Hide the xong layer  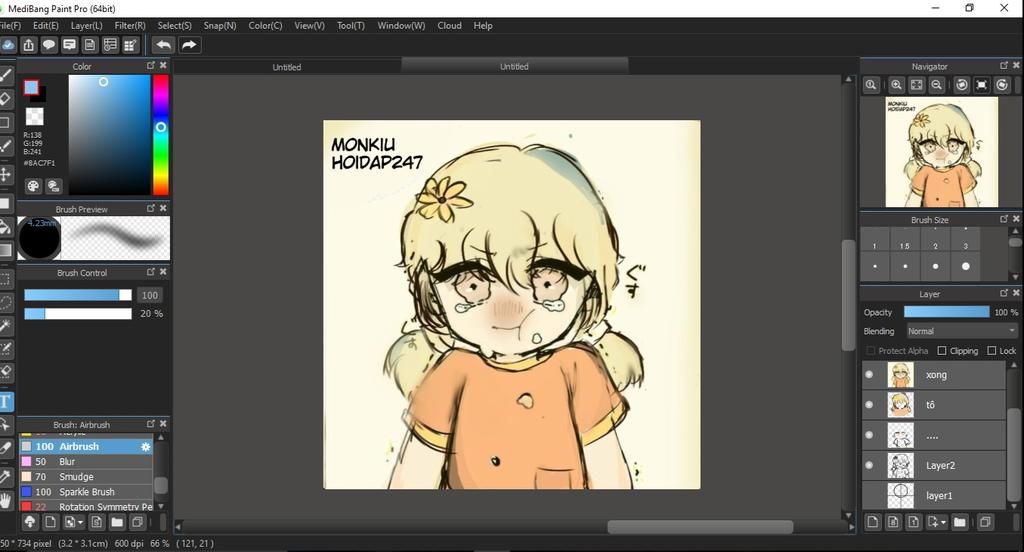(869, 375)
